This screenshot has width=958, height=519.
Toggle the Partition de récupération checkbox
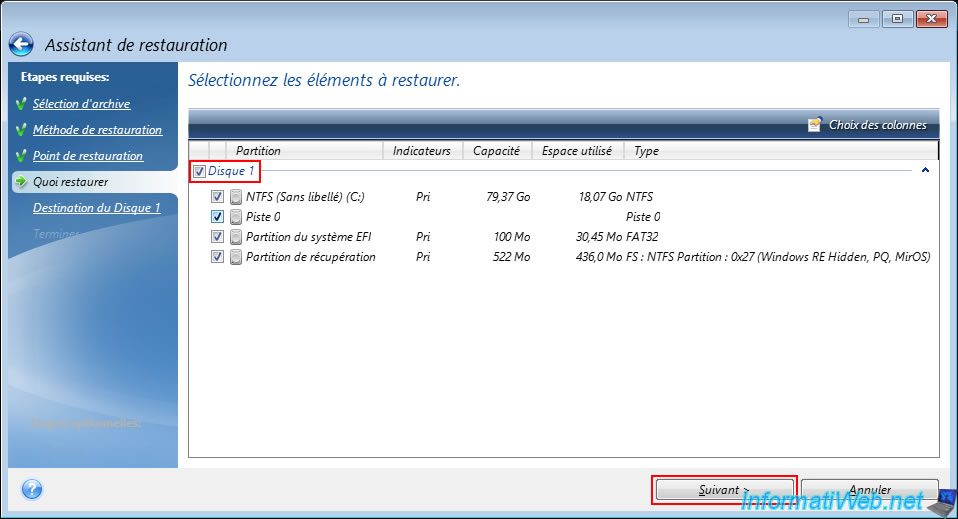[217, 257]
